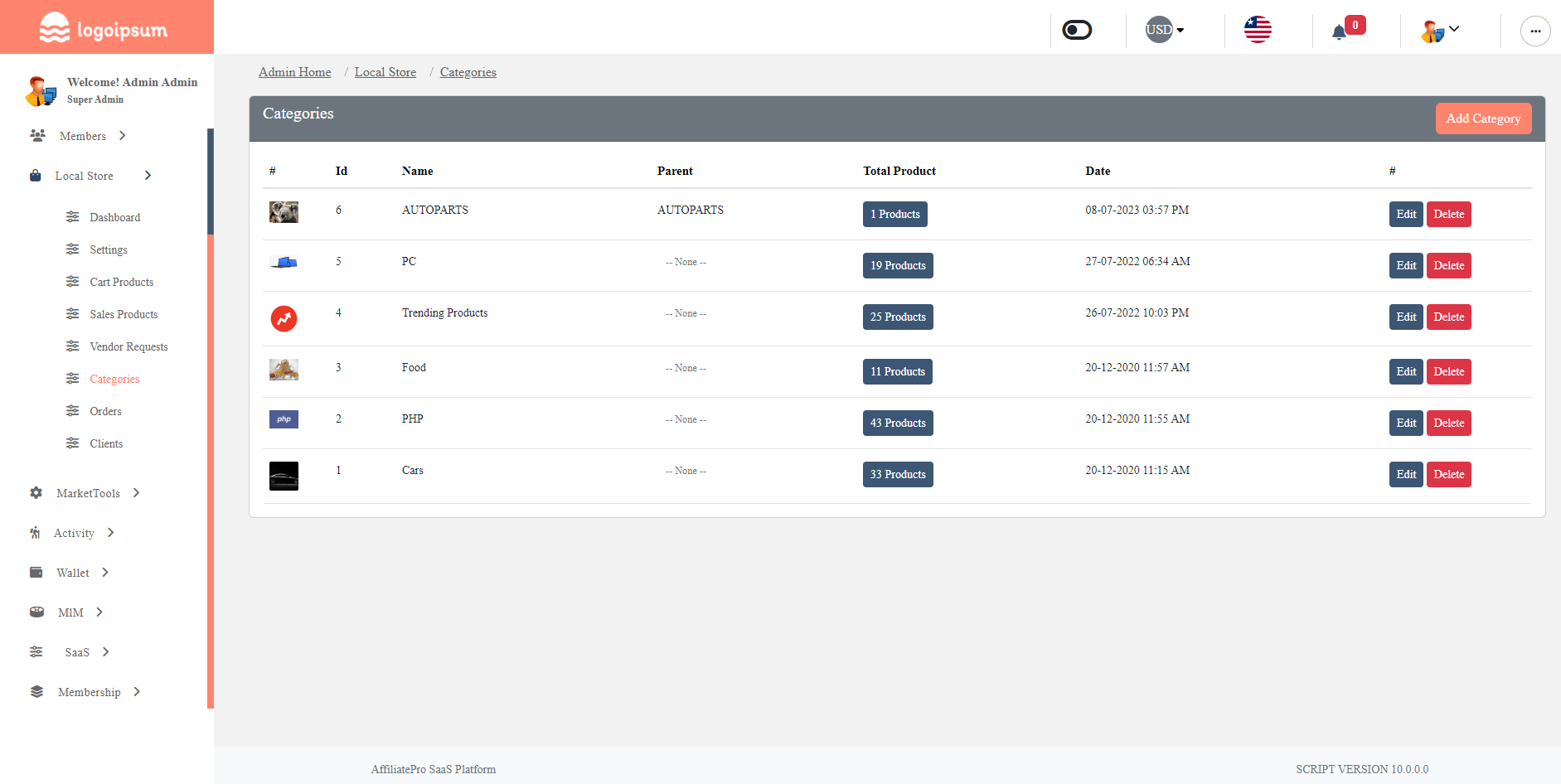Open the Orders section icon
Screen dimensions: 1561x784
click(x=72, y=411)
